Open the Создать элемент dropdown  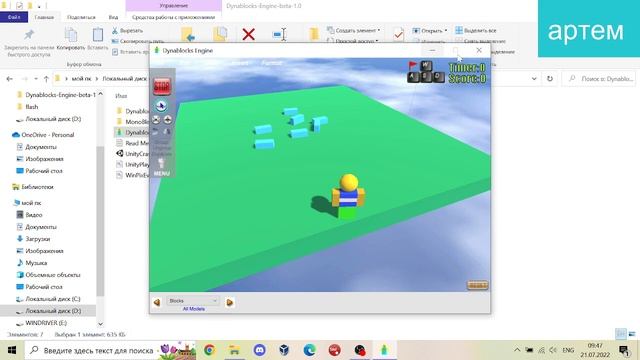353,31
